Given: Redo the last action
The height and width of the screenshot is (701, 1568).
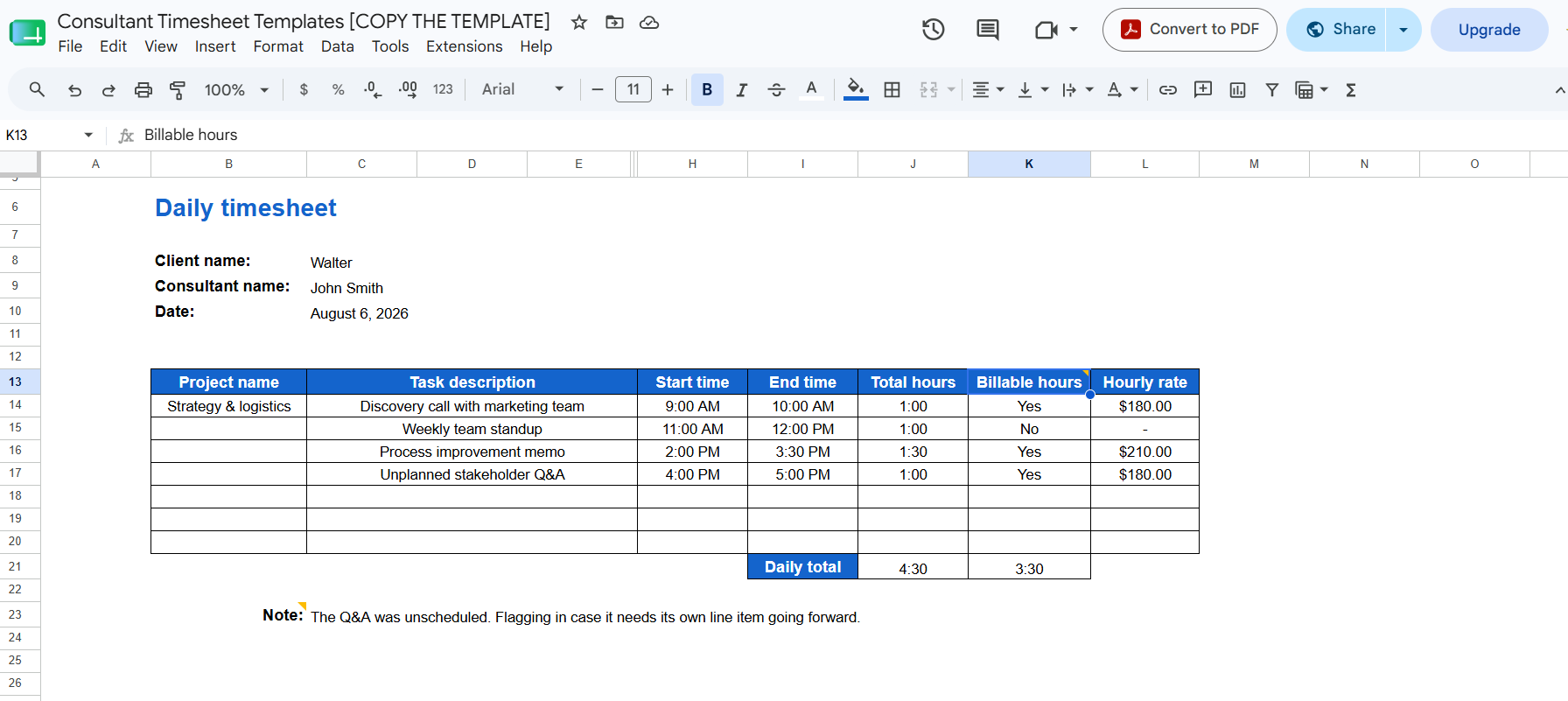Looking at the screenshot, I should (108, 90).
